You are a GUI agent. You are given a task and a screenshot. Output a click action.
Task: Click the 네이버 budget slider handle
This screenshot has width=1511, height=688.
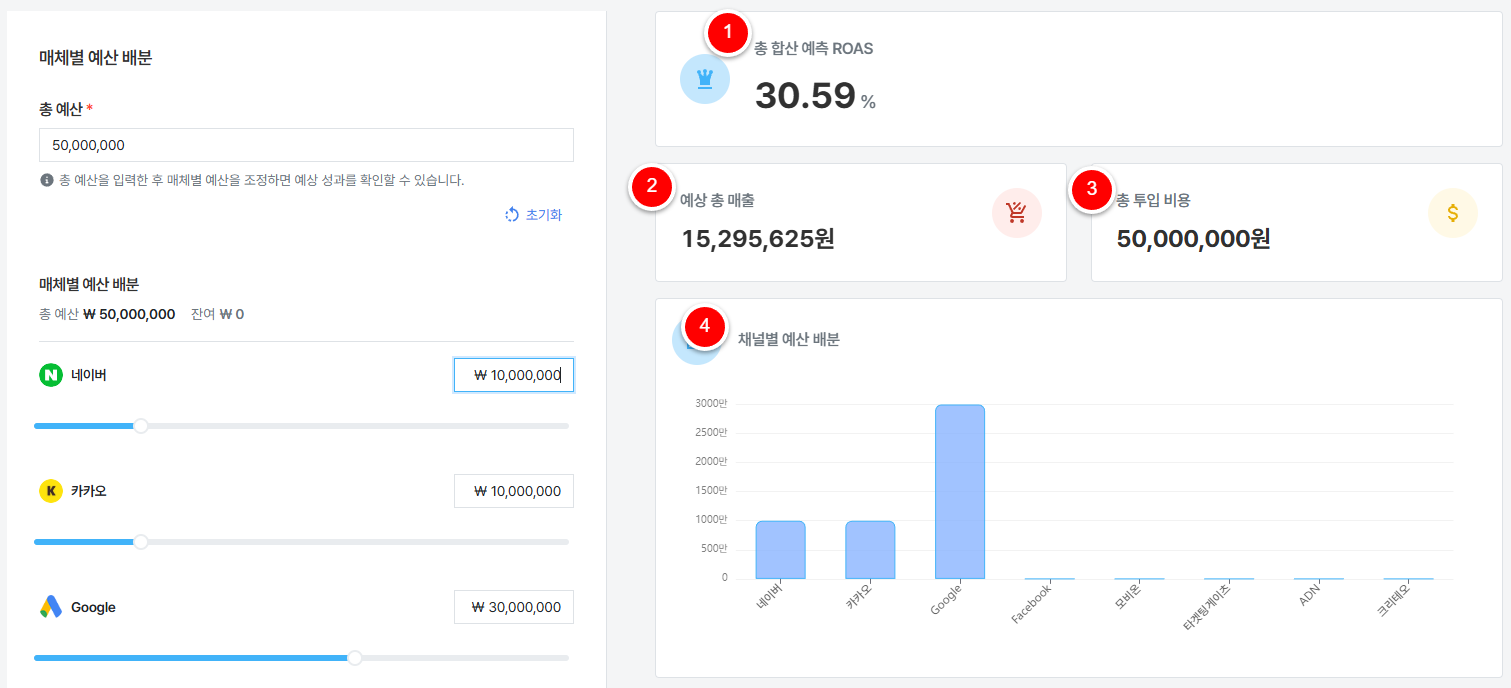pos(141,426)
